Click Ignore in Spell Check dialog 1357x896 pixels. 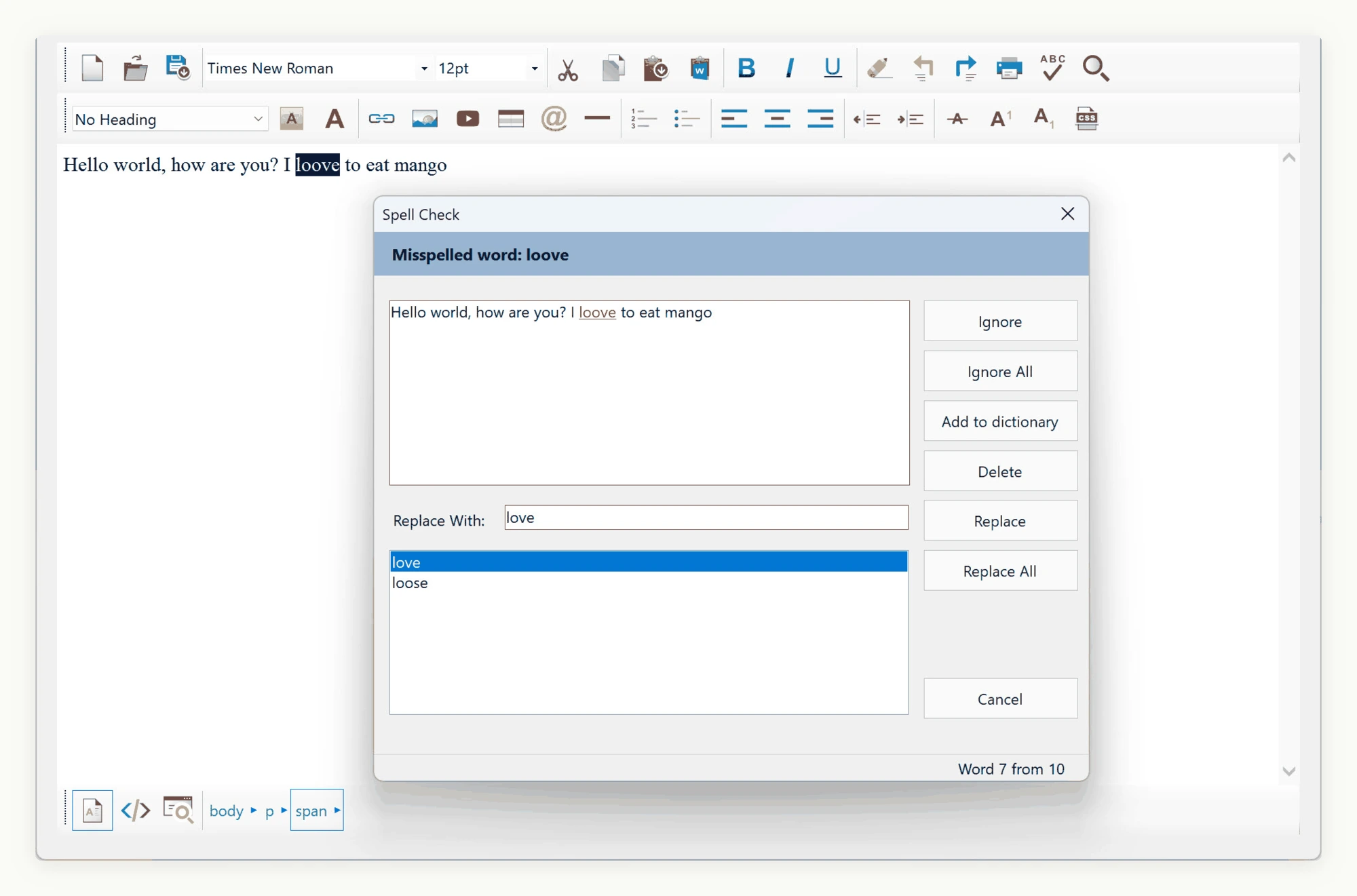click(x=1000, y=322)
